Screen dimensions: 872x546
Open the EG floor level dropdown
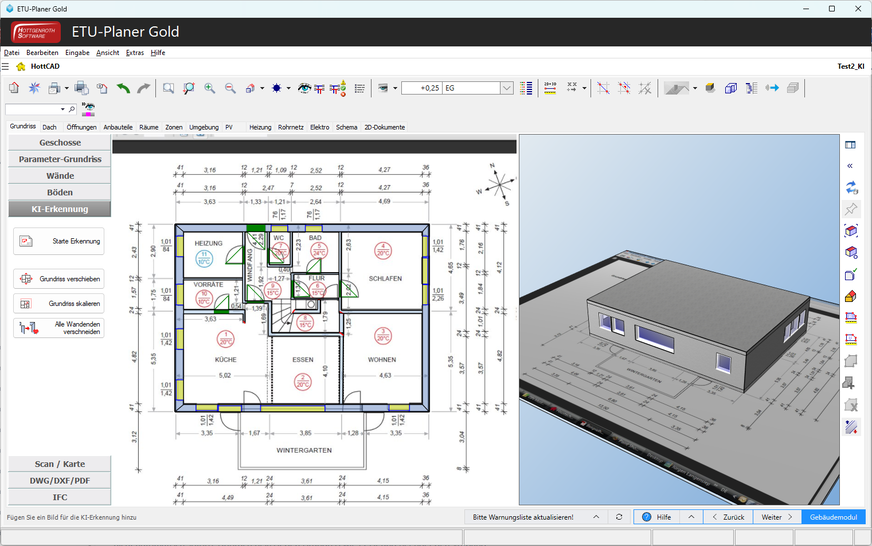(x=508, y=88)
